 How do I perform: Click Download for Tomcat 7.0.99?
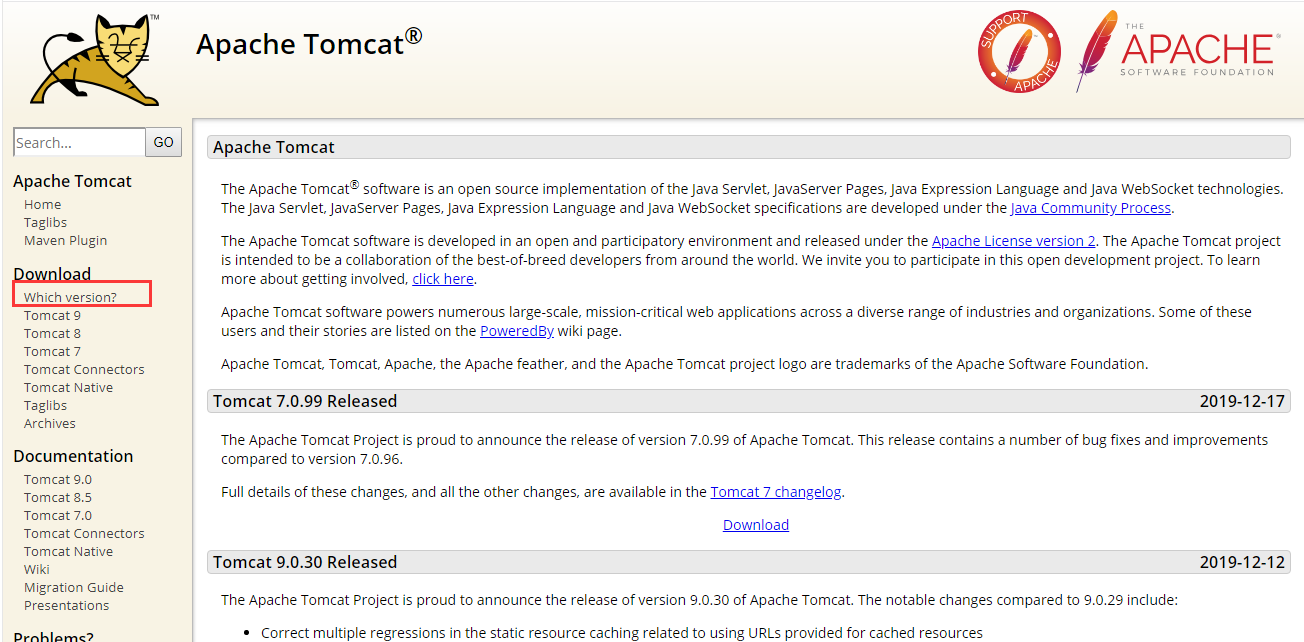point(755,524)
